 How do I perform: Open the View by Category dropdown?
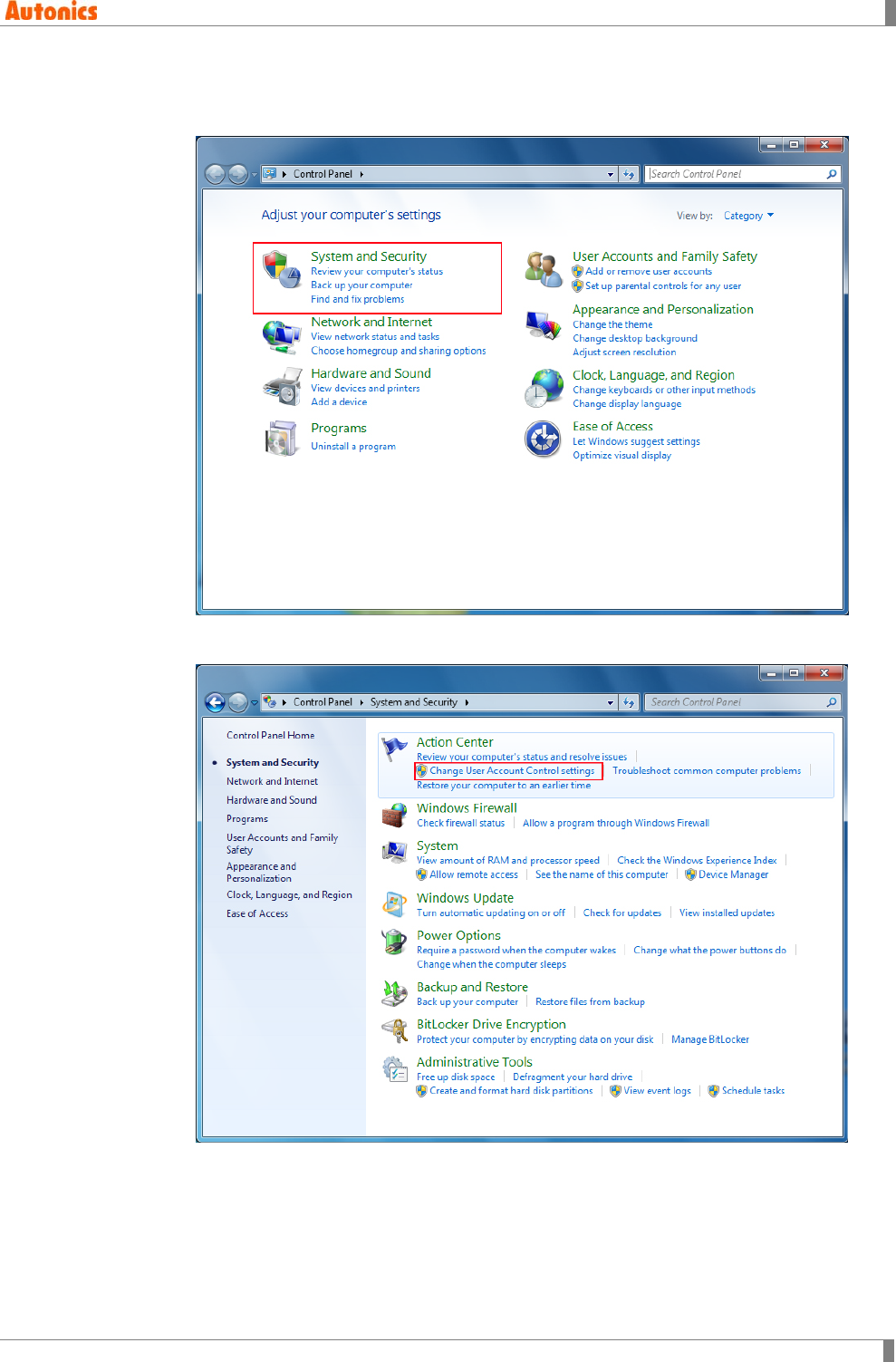748,216
